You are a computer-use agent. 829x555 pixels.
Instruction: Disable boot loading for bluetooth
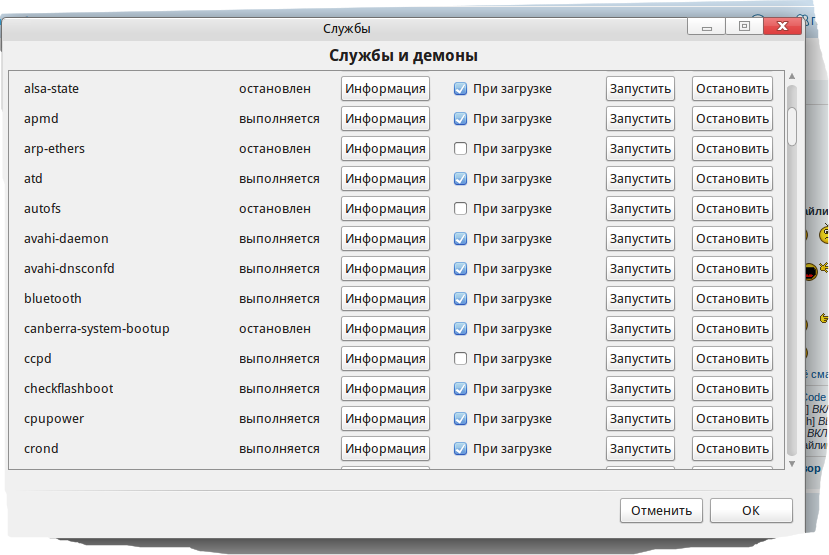click(x=460, y=299)
